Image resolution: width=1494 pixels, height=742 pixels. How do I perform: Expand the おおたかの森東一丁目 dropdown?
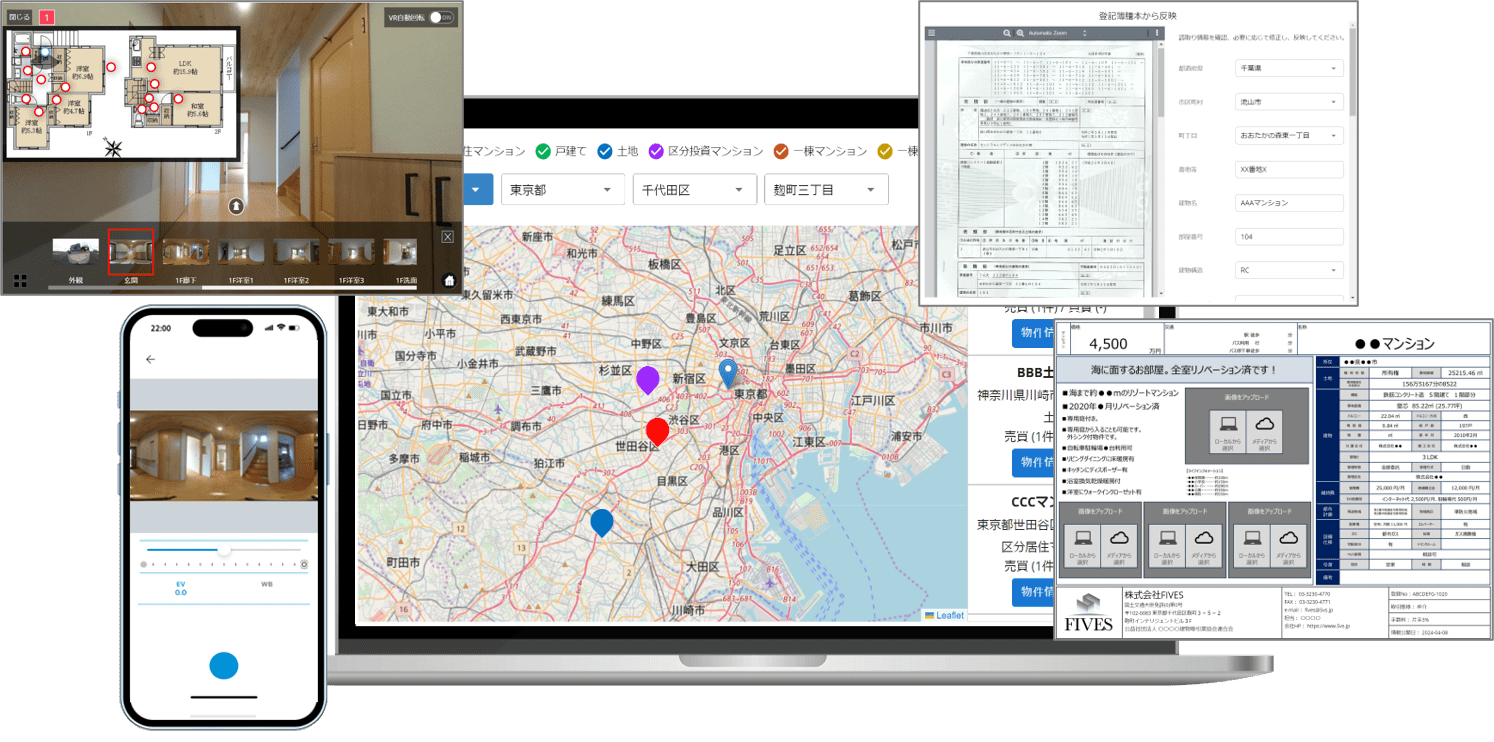pyautogui.click(x=1288, y=135)
